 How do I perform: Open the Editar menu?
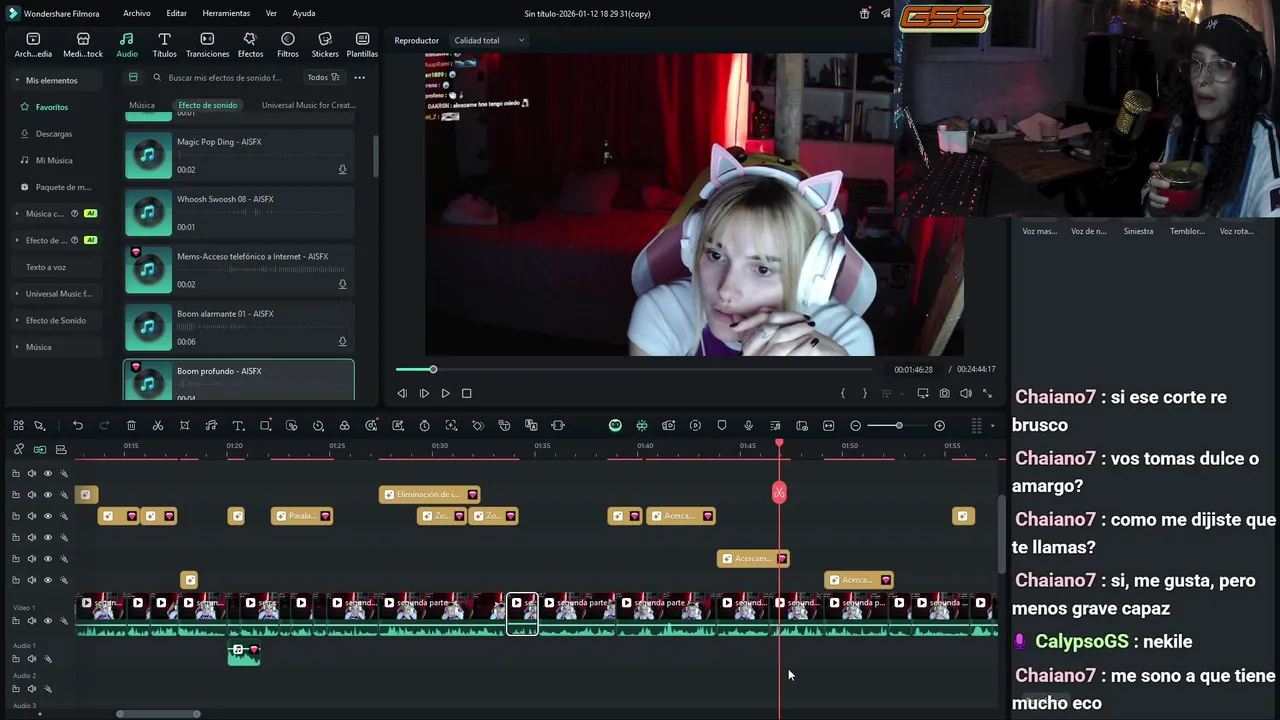176,13
